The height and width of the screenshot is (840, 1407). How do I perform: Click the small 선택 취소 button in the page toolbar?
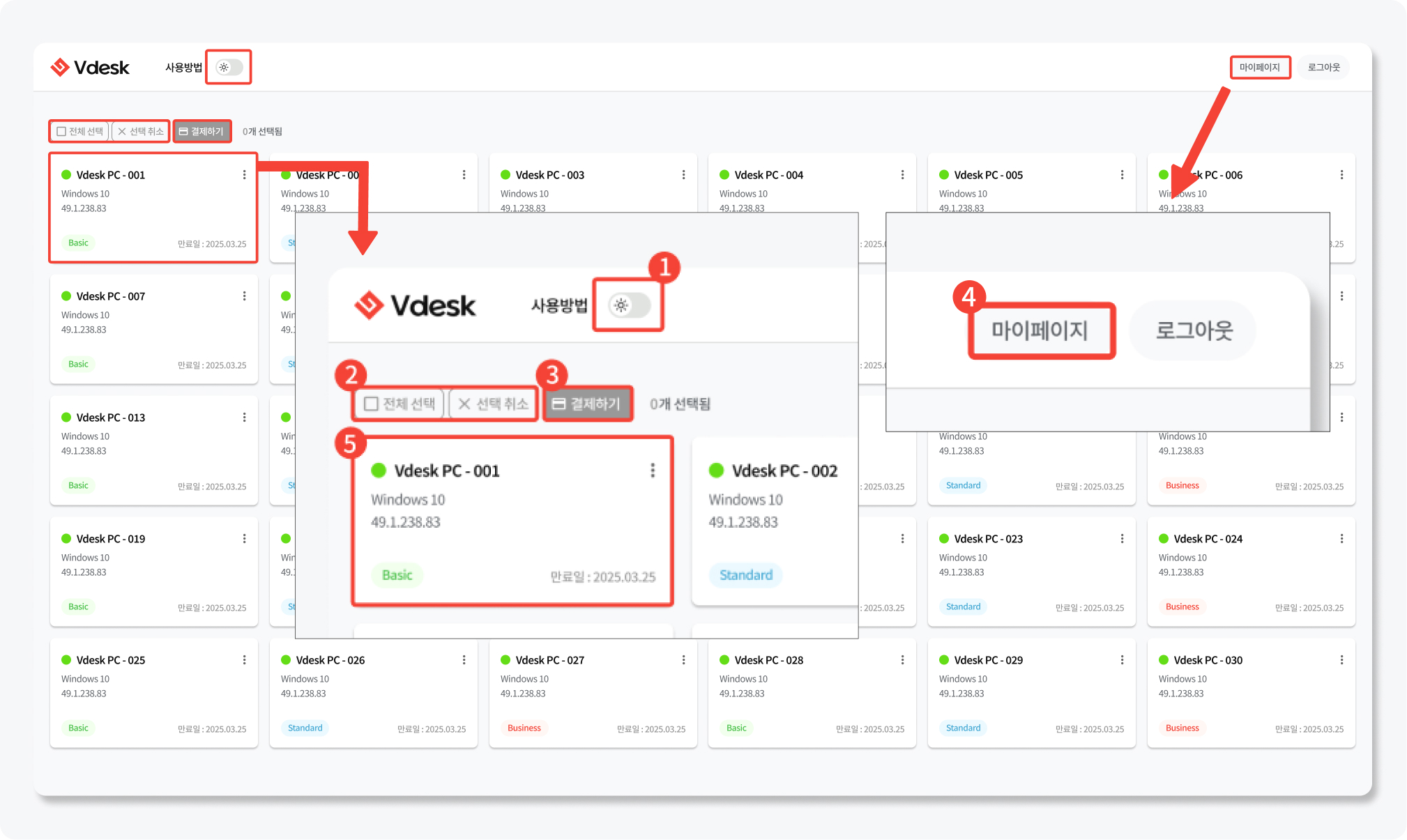point(140,131)
